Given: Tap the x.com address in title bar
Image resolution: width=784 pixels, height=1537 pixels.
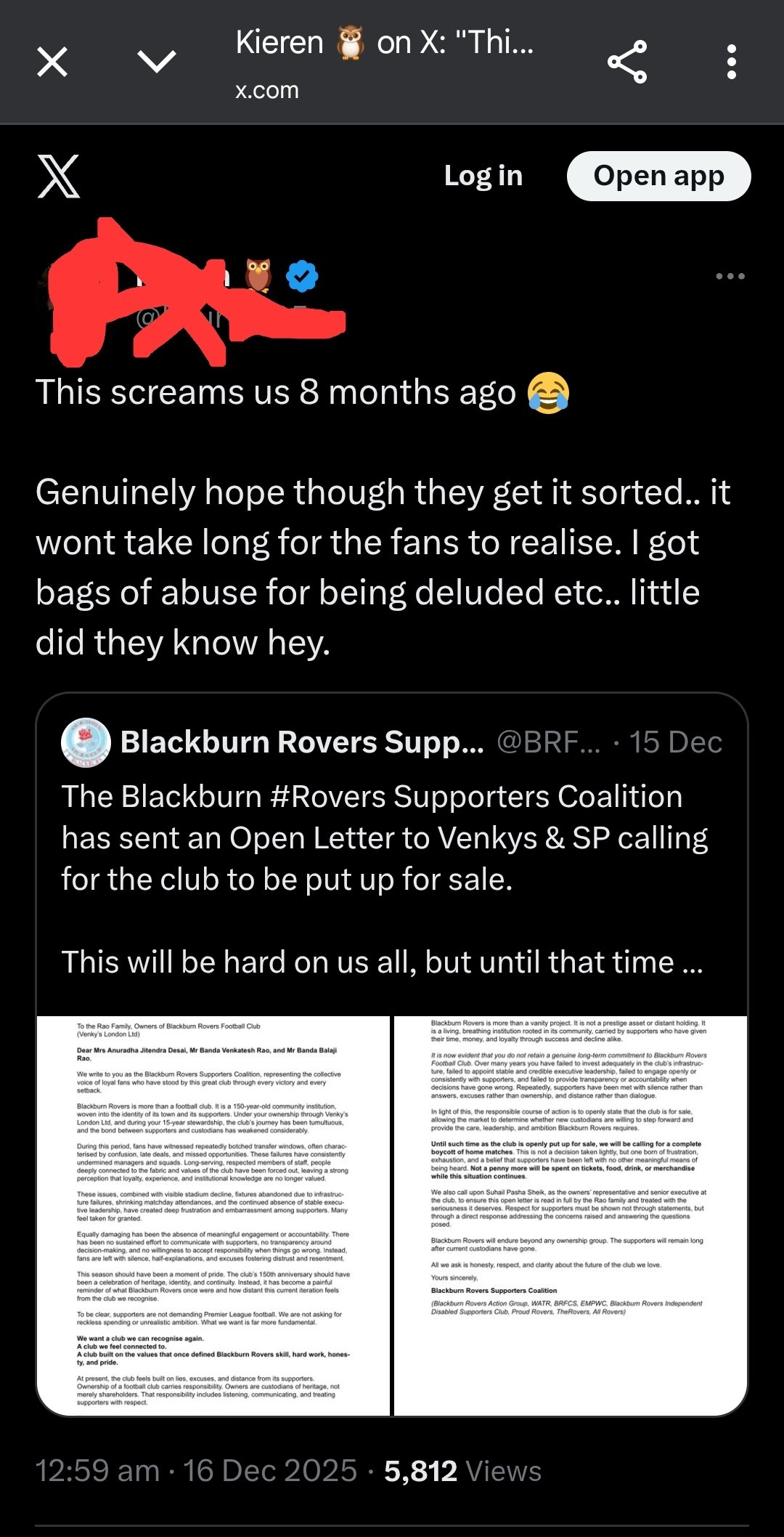Looking at the screenshot, I should coord(267,90).
